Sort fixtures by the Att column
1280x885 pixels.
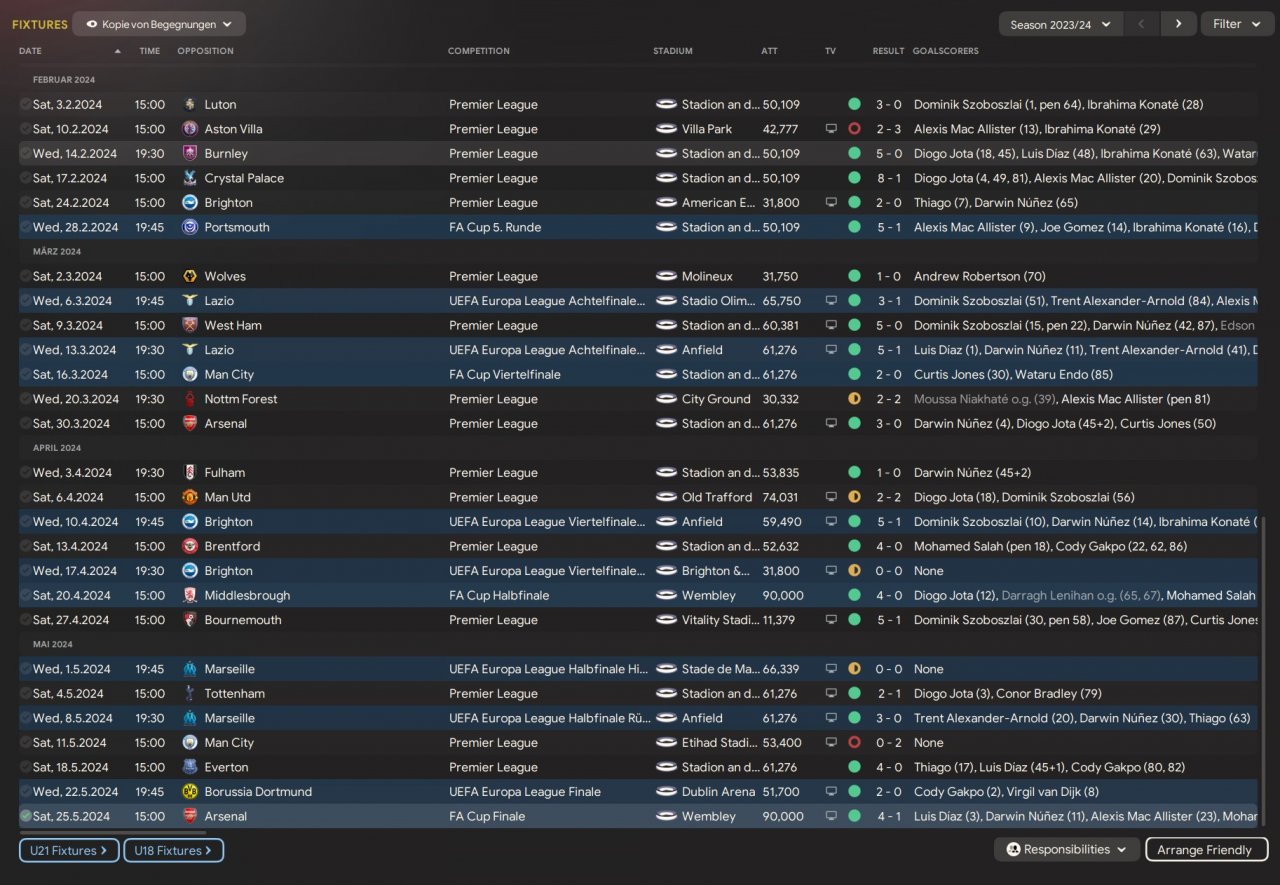click(769, 51)
